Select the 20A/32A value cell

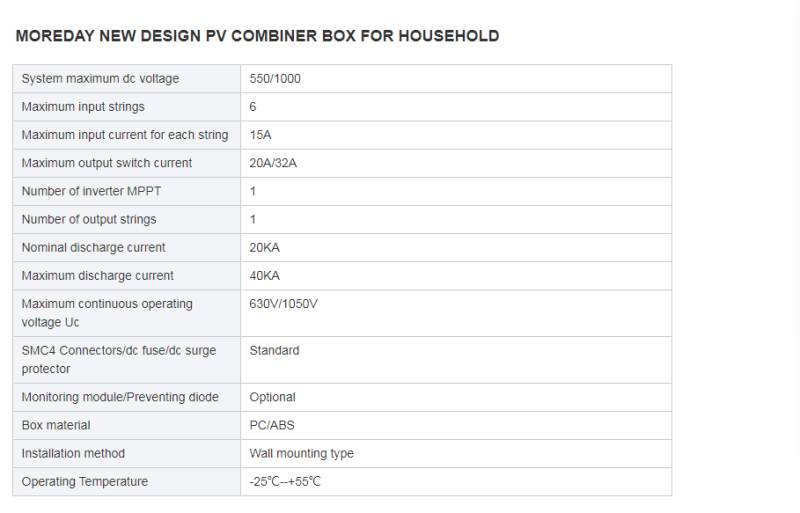coord(273,163)
